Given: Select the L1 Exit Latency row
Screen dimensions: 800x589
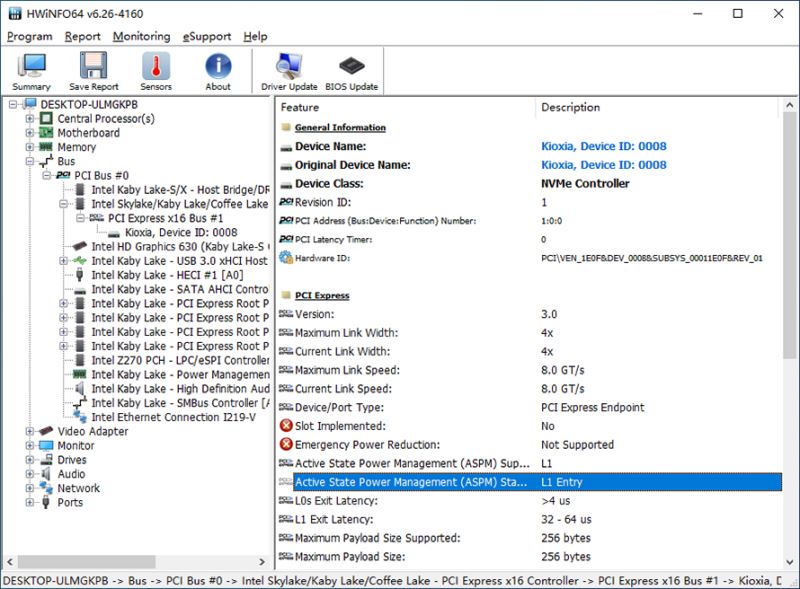Looking at the screenshot, I should [335, 519].
